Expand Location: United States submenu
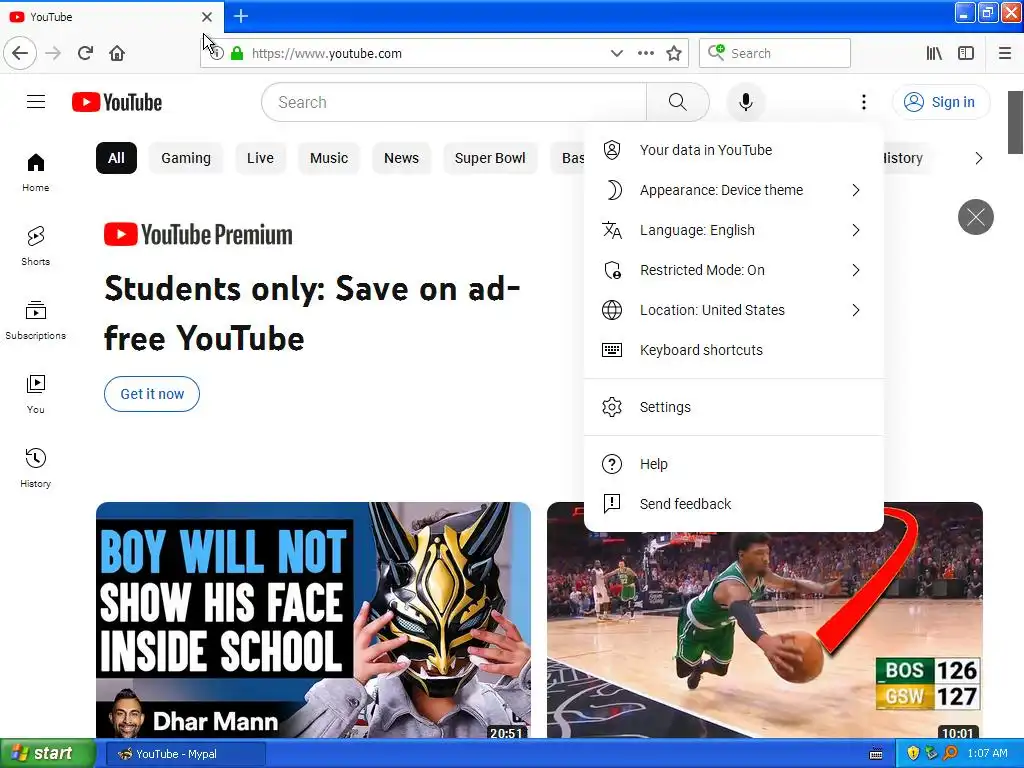 [x=733, y=310]
